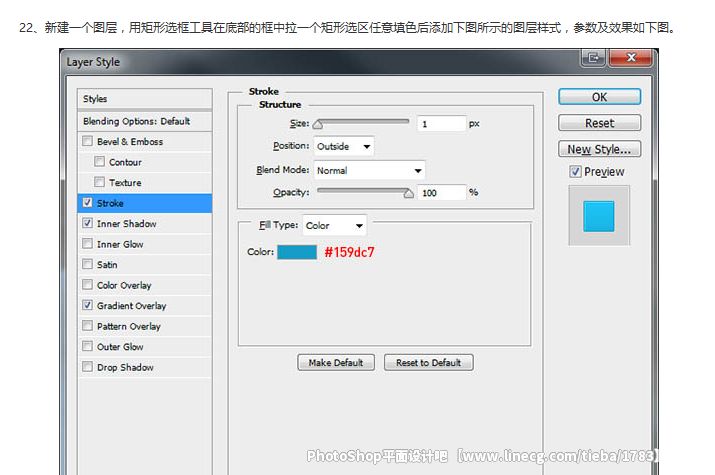Click the Reset button
715x475 pixels.
600,123
